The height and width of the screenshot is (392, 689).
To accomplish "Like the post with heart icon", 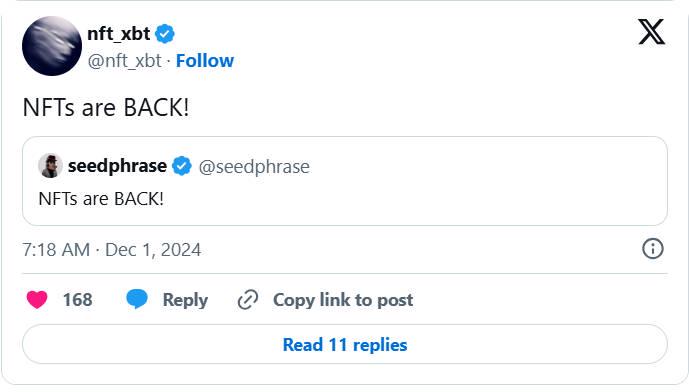I will point(37,300).
